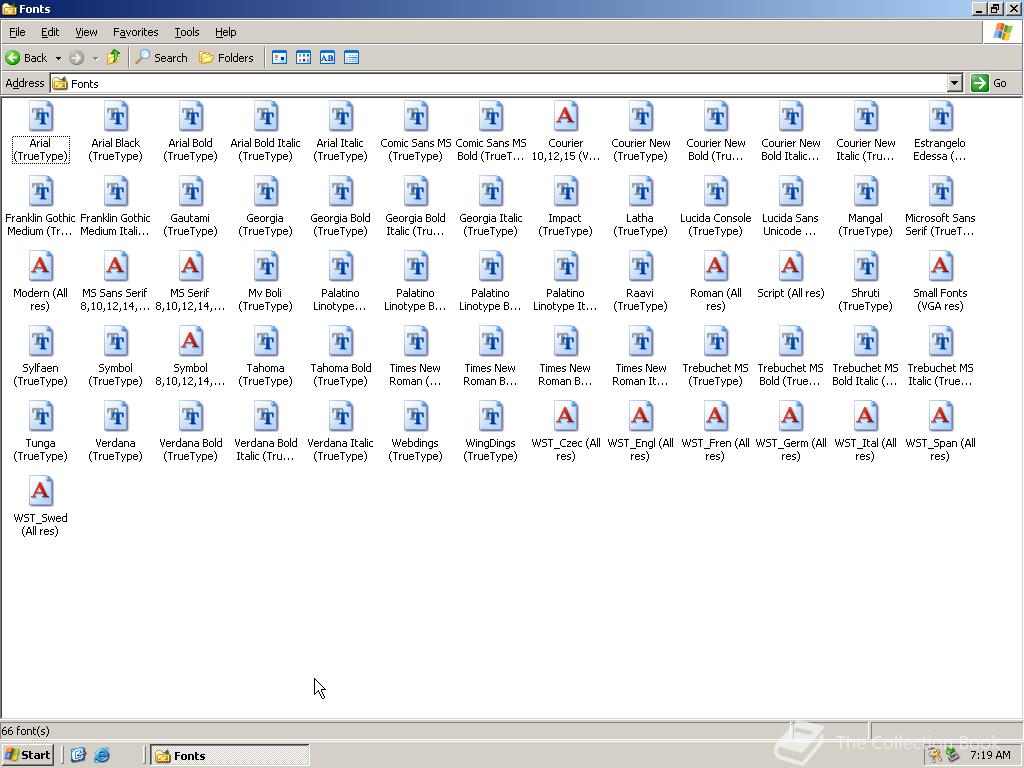Select the Raavi (TrueType) font icon
The image size is (1024, 768).
pyautogui.click(x=641, y=267)
